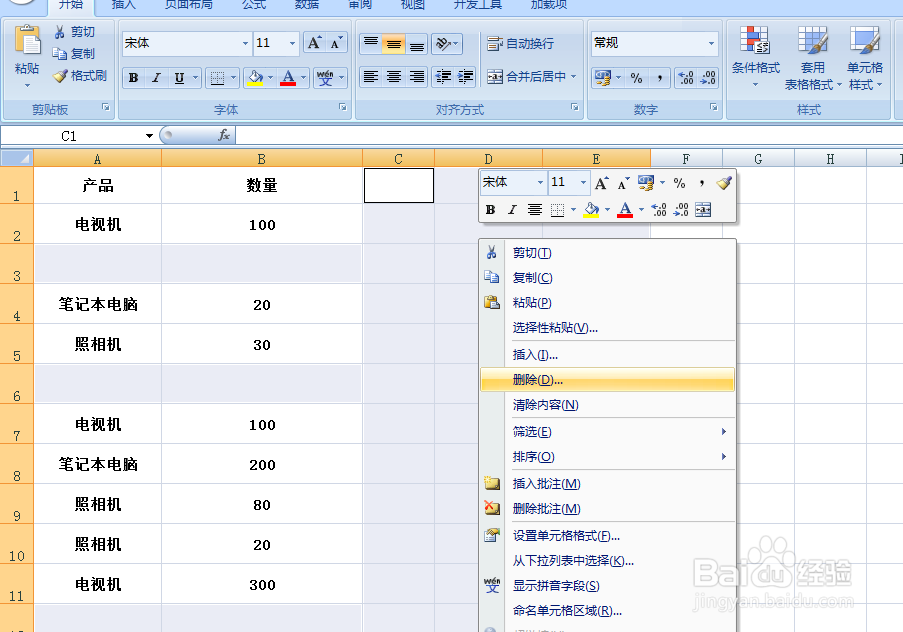Toggle italic on the mini toolbar
The image size is (903, 632).
(x=512, y=209)
